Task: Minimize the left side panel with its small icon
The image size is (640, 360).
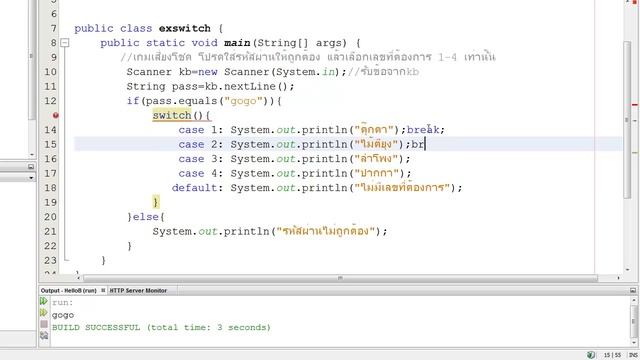Action: point(31,167)
